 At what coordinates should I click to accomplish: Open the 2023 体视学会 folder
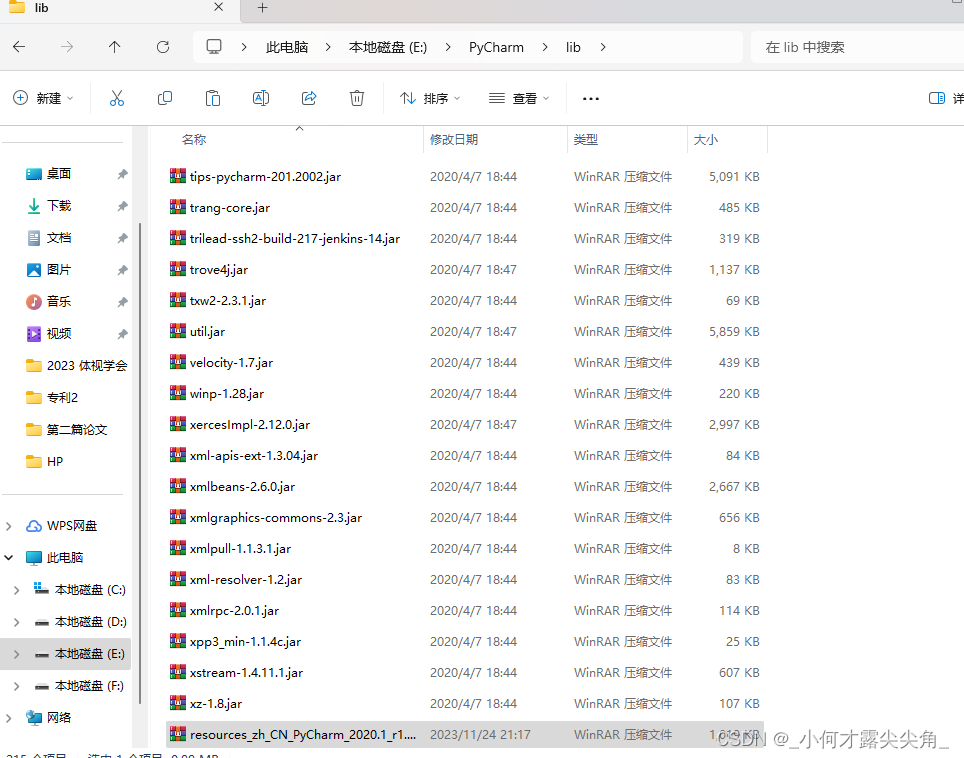tap(76, 366)
